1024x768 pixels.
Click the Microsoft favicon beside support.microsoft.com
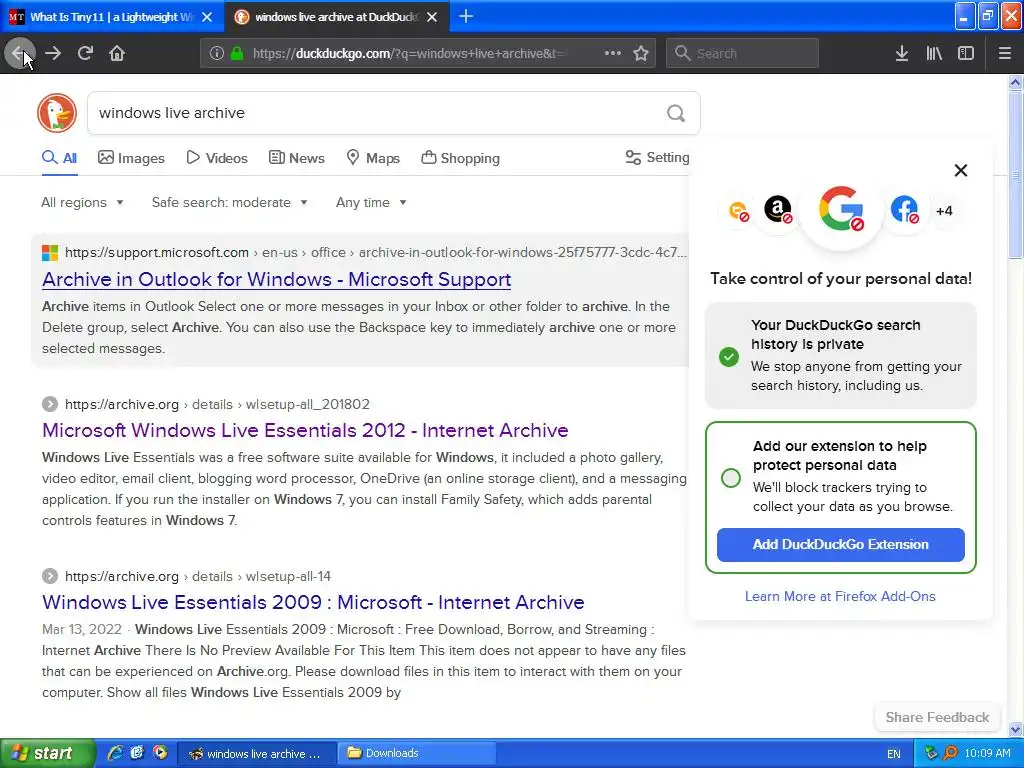click(50, 253)
